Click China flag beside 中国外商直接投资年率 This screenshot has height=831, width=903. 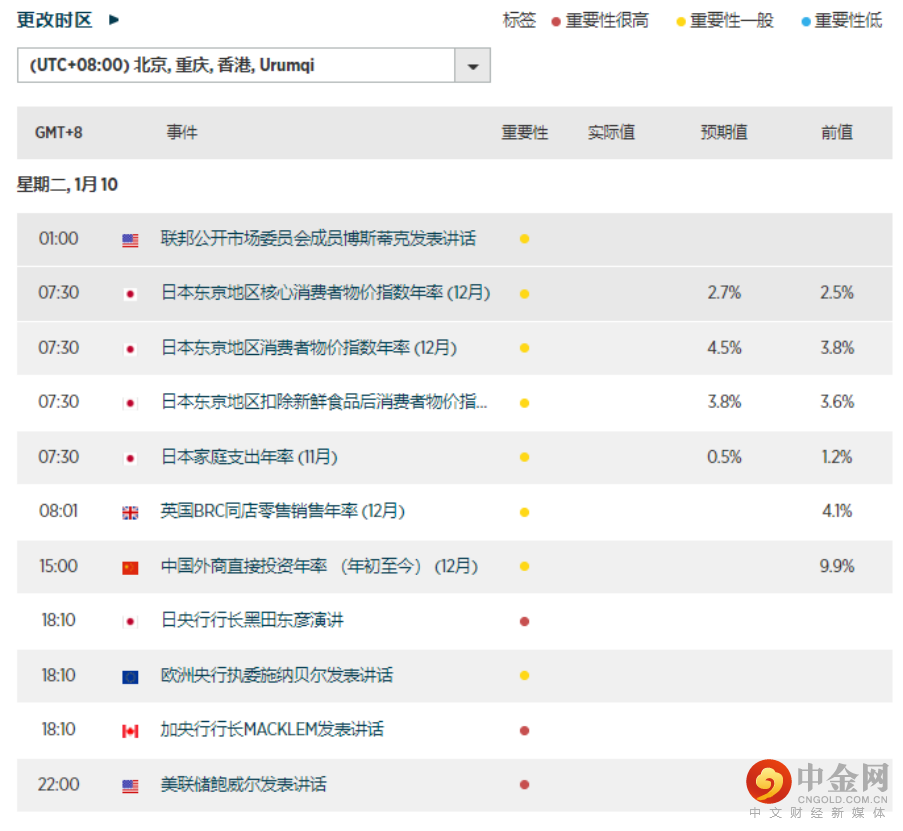click(x=130, y=568)
